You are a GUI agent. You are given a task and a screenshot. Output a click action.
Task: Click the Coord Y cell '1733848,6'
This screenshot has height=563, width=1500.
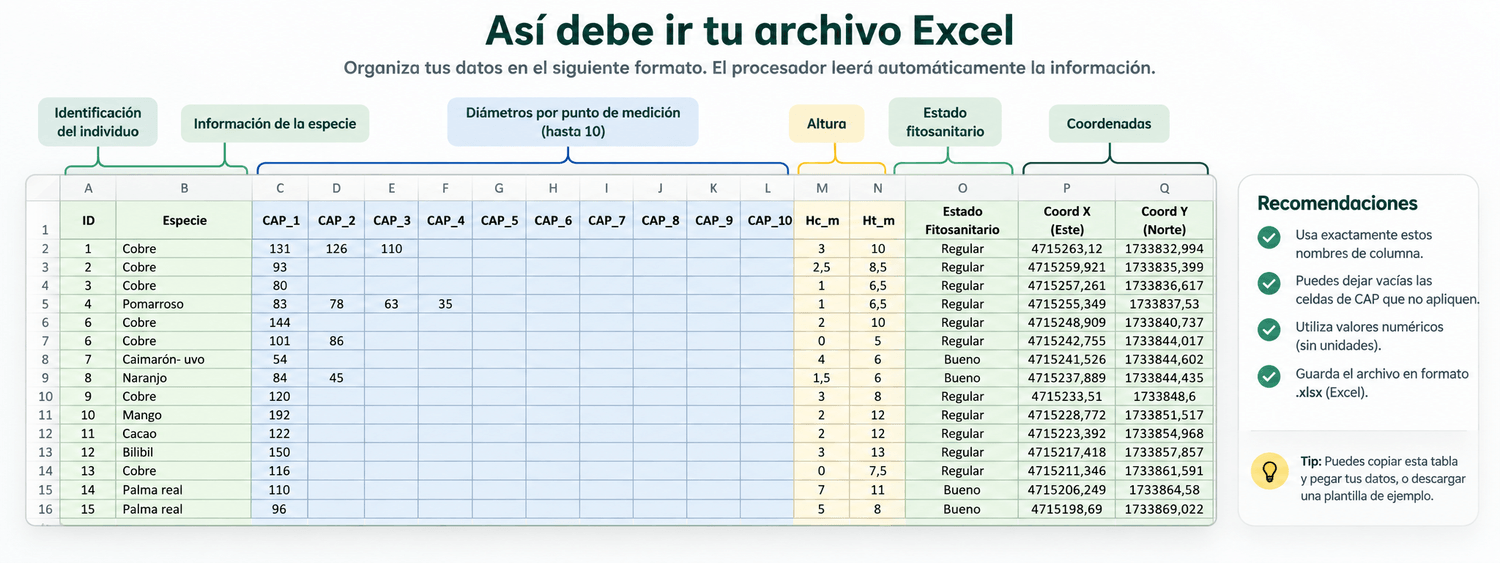tap(1164, 396)
